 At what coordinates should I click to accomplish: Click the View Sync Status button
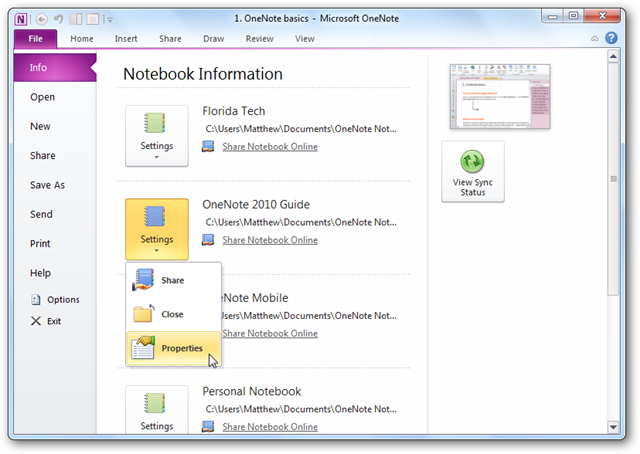[x=473, y=171]
